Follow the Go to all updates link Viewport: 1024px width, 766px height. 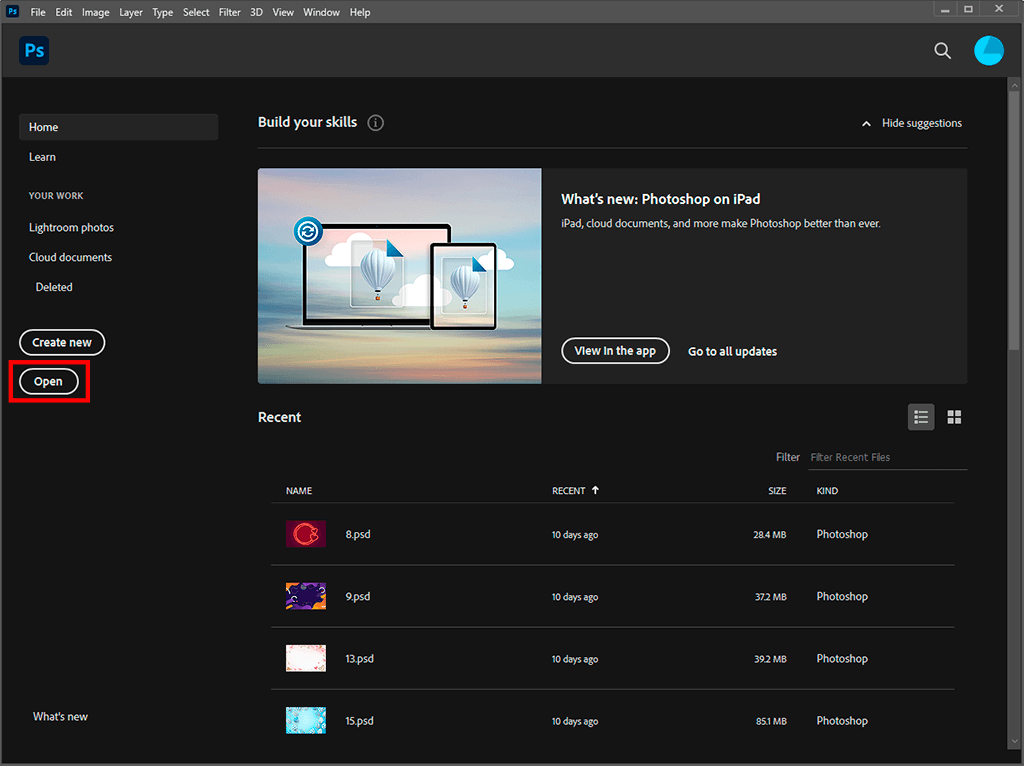(x=732, y=351)
